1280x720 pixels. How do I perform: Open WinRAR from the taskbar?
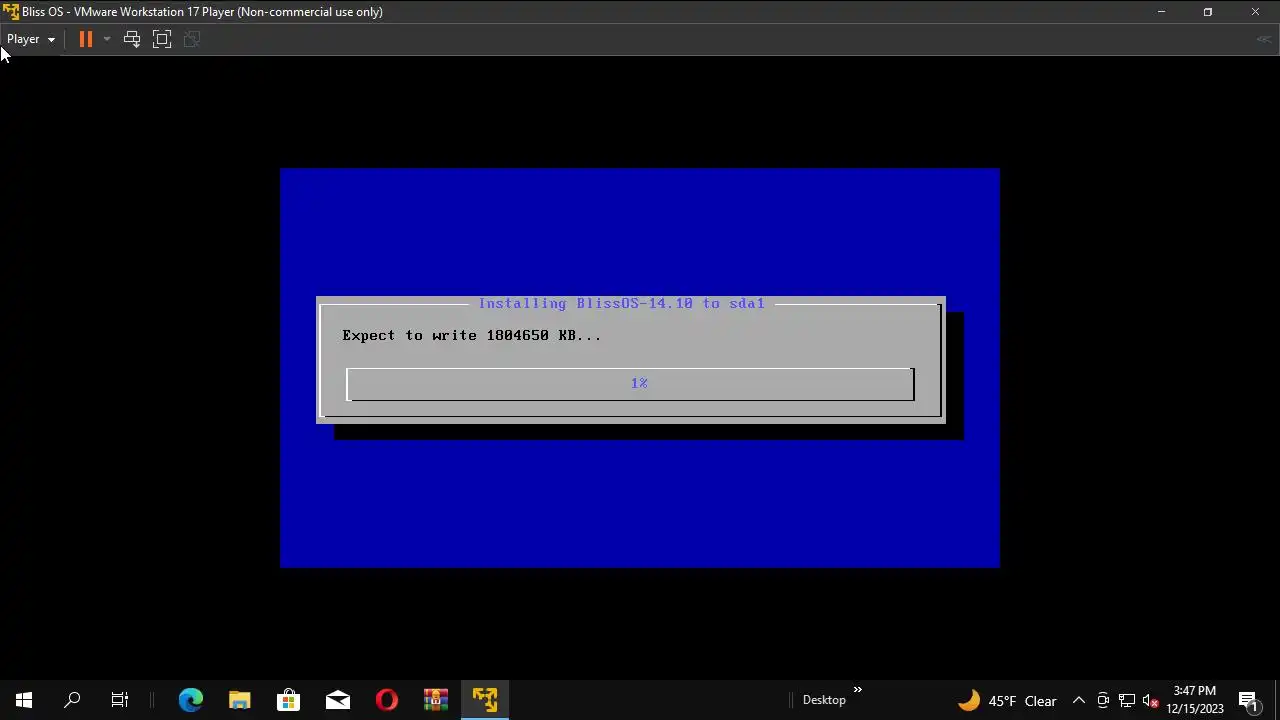point(436,700)
